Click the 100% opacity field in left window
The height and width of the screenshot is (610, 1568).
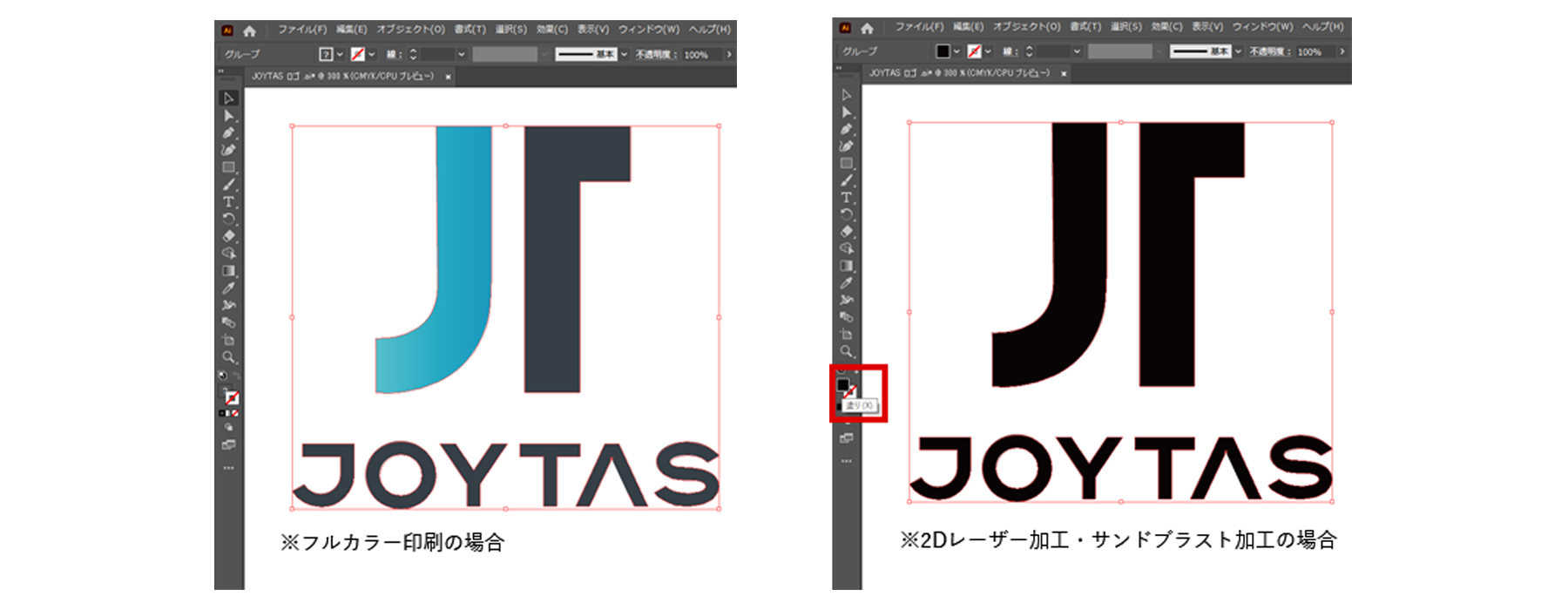pyautogui.click(x=696, y=55)
